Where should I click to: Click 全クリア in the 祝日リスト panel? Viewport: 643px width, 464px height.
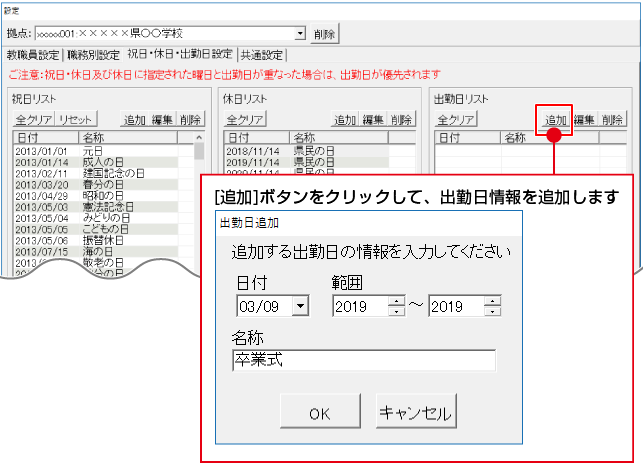pos(33,120)
